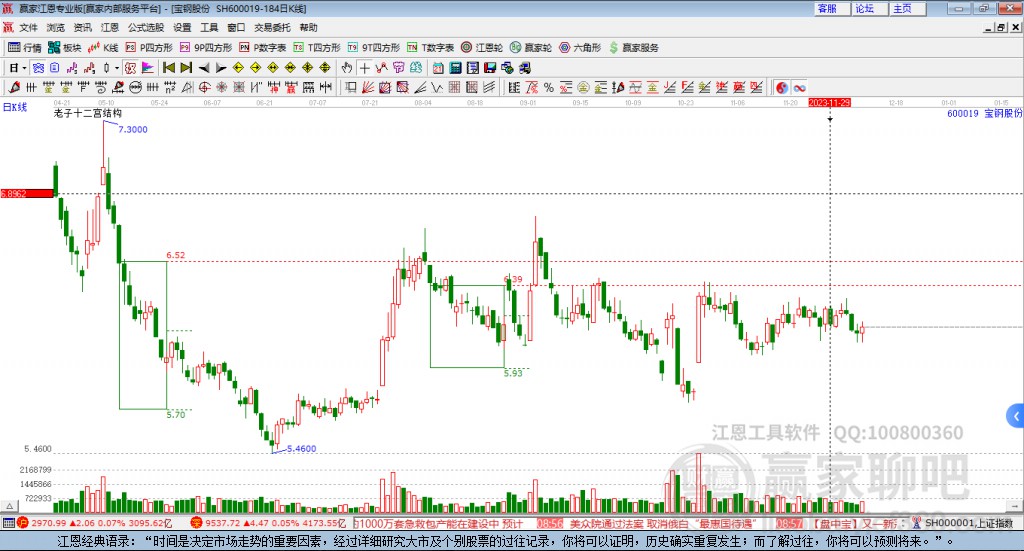This screenshot has height=551, width=1024.
Task: Click the 主页 homepage link
Action: [908, 8]
